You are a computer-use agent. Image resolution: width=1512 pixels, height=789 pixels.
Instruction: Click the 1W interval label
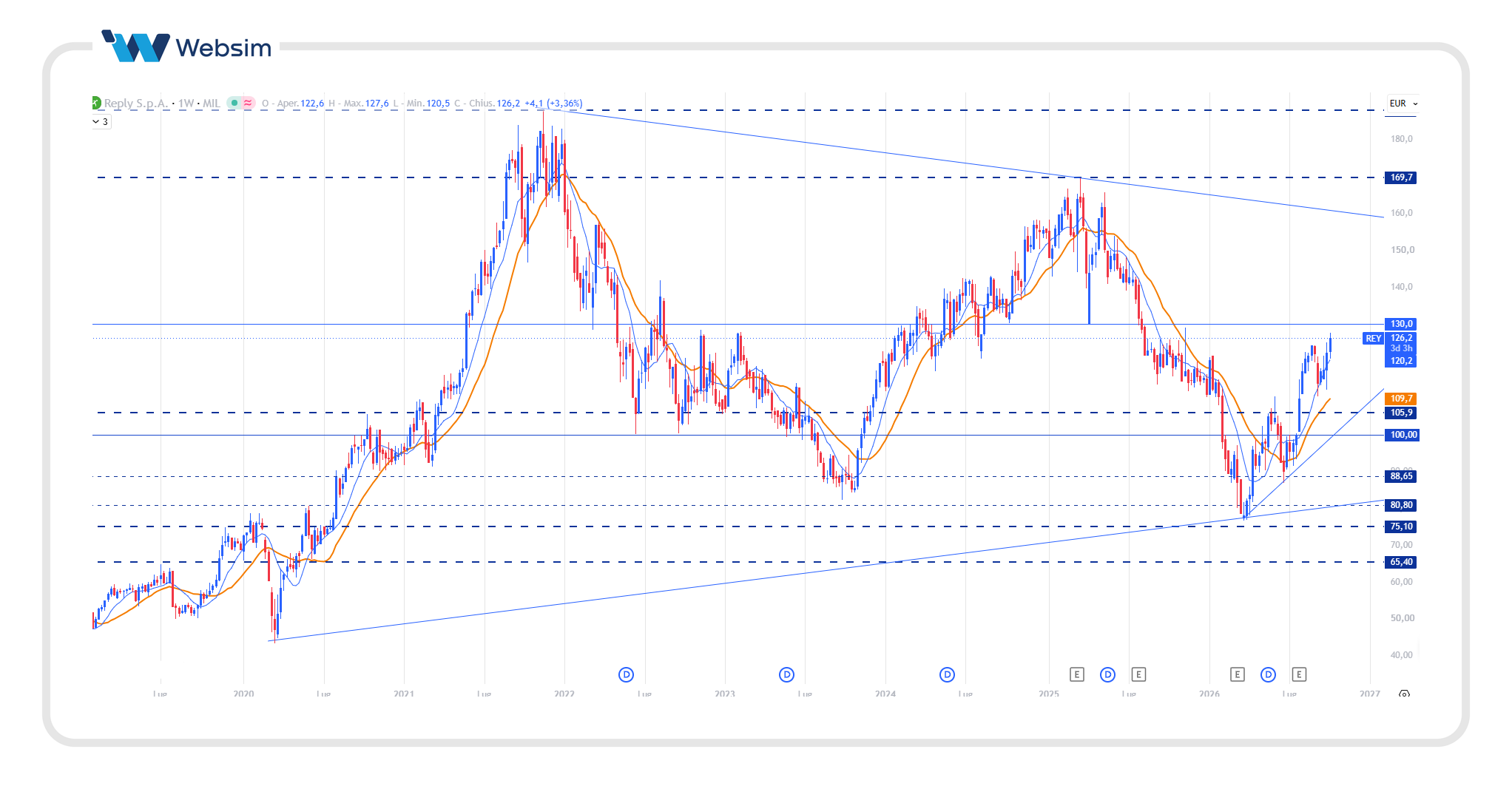point(186,104)
